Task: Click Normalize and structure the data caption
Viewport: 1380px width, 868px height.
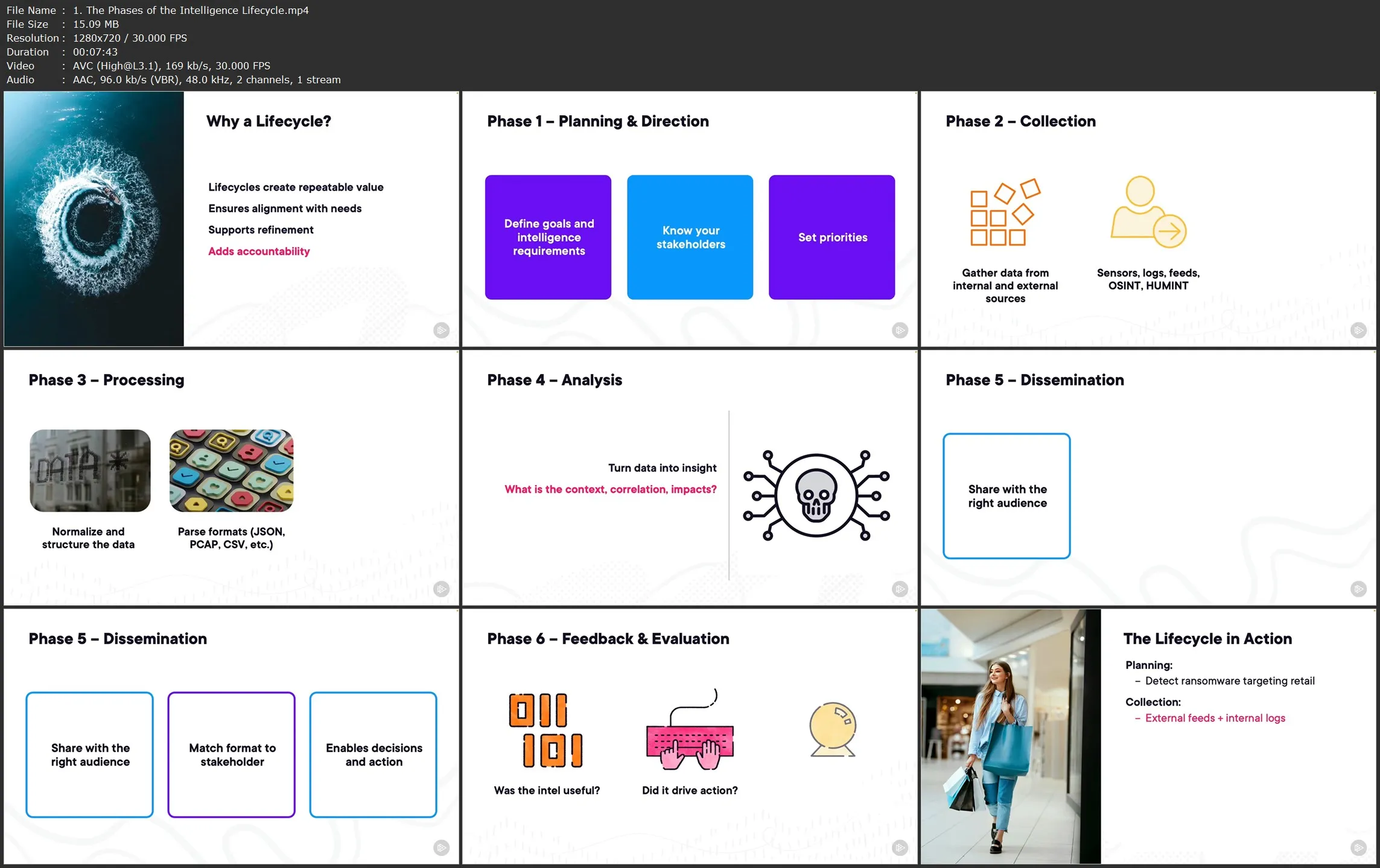Action: tap(89, 538)
